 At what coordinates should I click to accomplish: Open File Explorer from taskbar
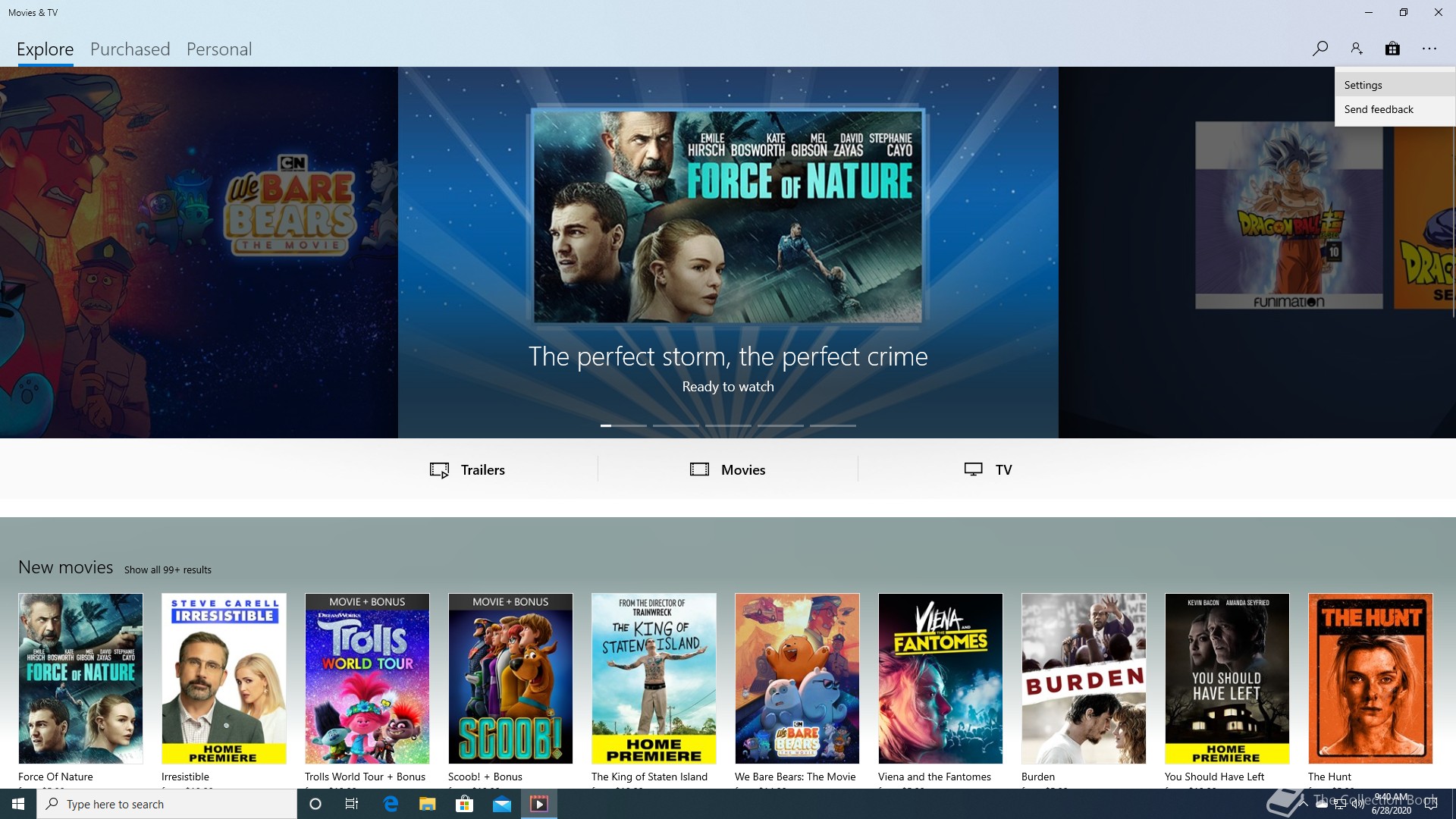428,804
